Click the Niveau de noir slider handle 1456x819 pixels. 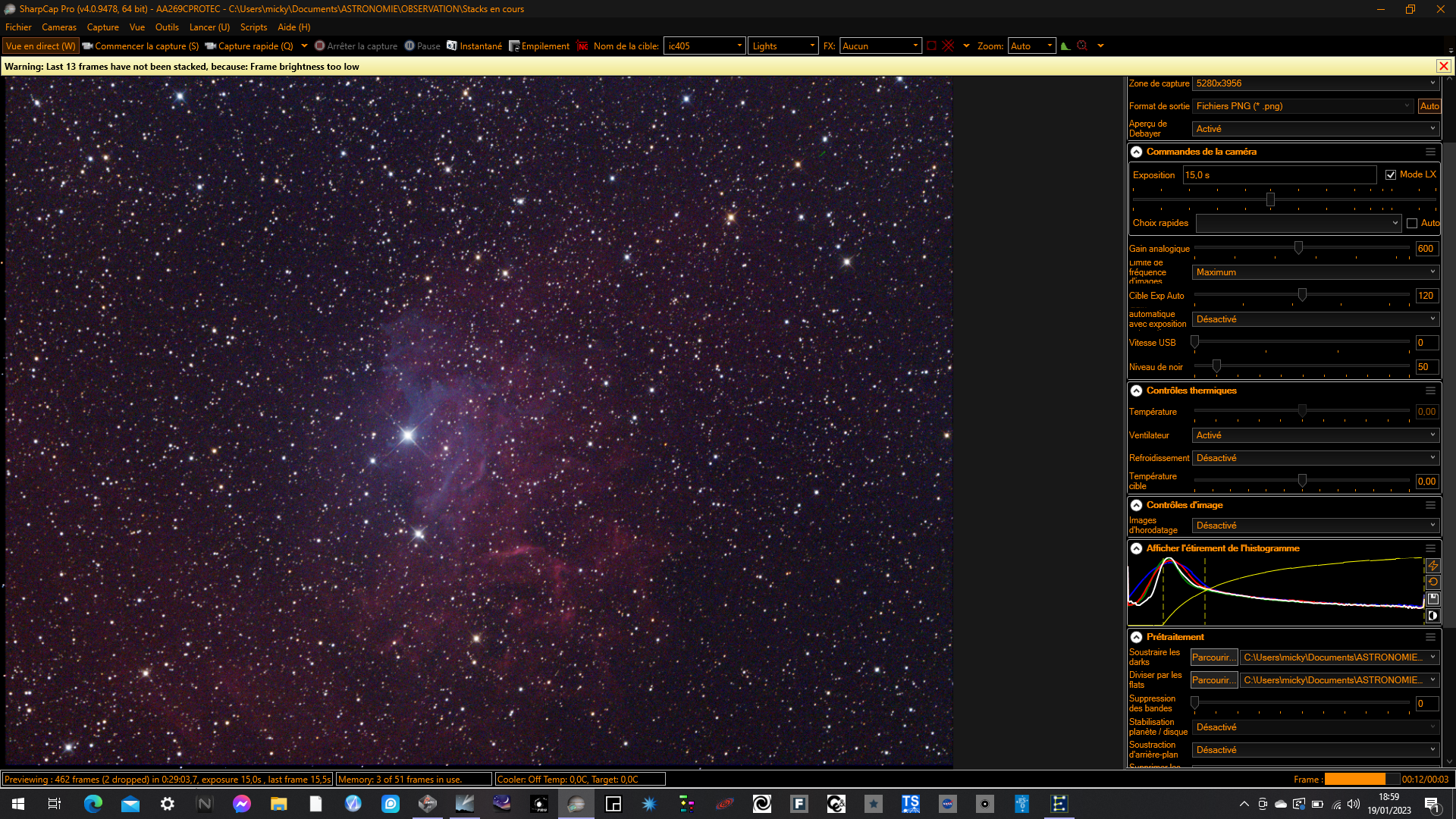pyautogui.click(x=1216, y=366)
